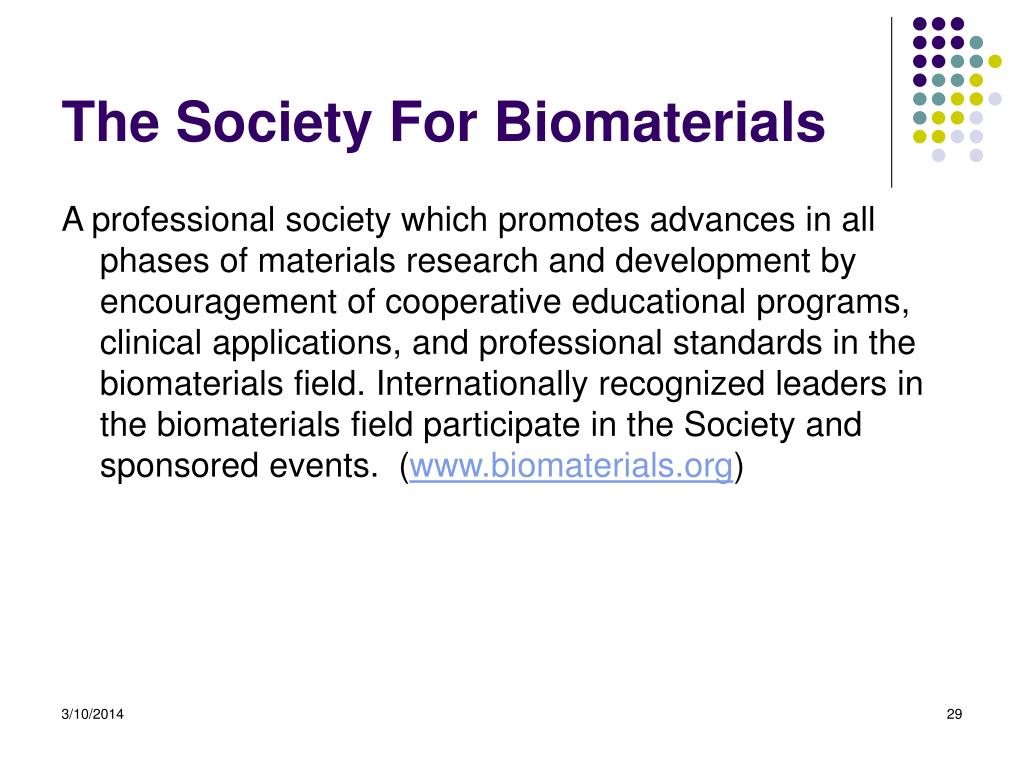Click the slide title The Society For Biomaterials
The width and height of the screenshot is (1024, 768).
[443, 122]
